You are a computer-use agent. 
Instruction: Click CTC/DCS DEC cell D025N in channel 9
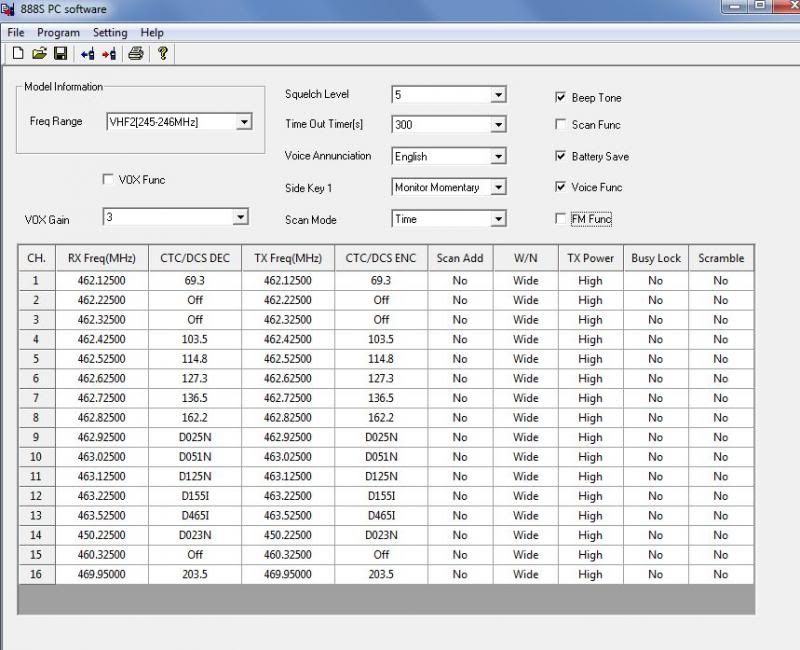pos(195,437)
